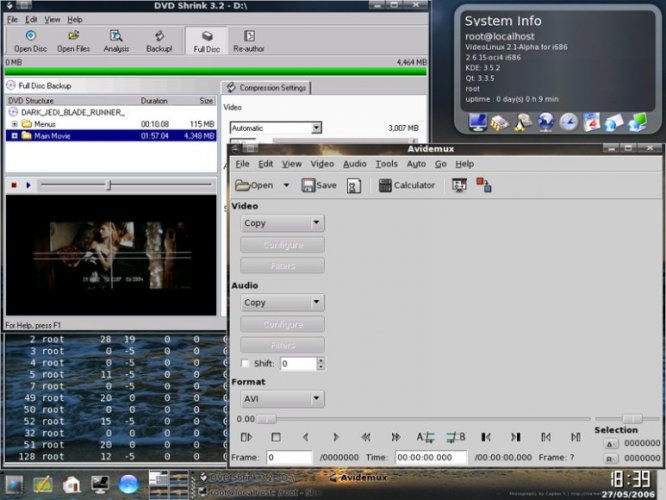Click the Backup! toolbar icon
666x500 pixels.
159,41
